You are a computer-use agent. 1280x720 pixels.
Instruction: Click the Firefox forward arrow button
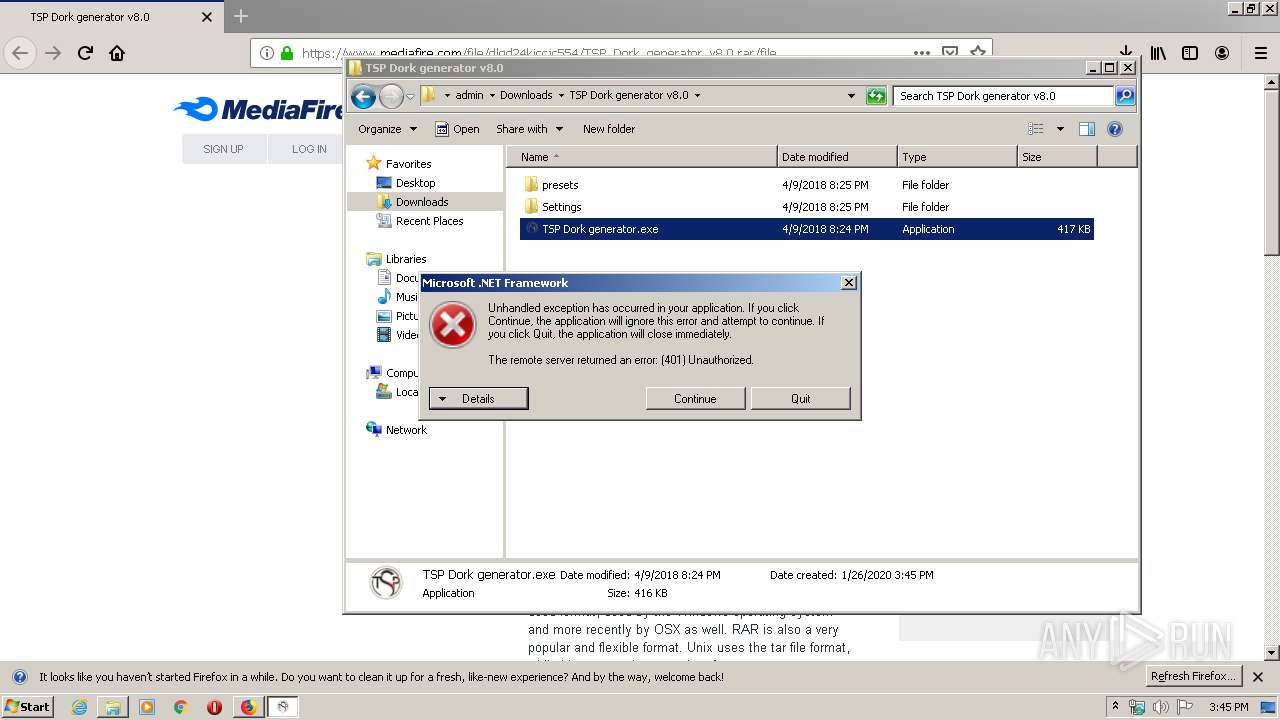point(53,53)
